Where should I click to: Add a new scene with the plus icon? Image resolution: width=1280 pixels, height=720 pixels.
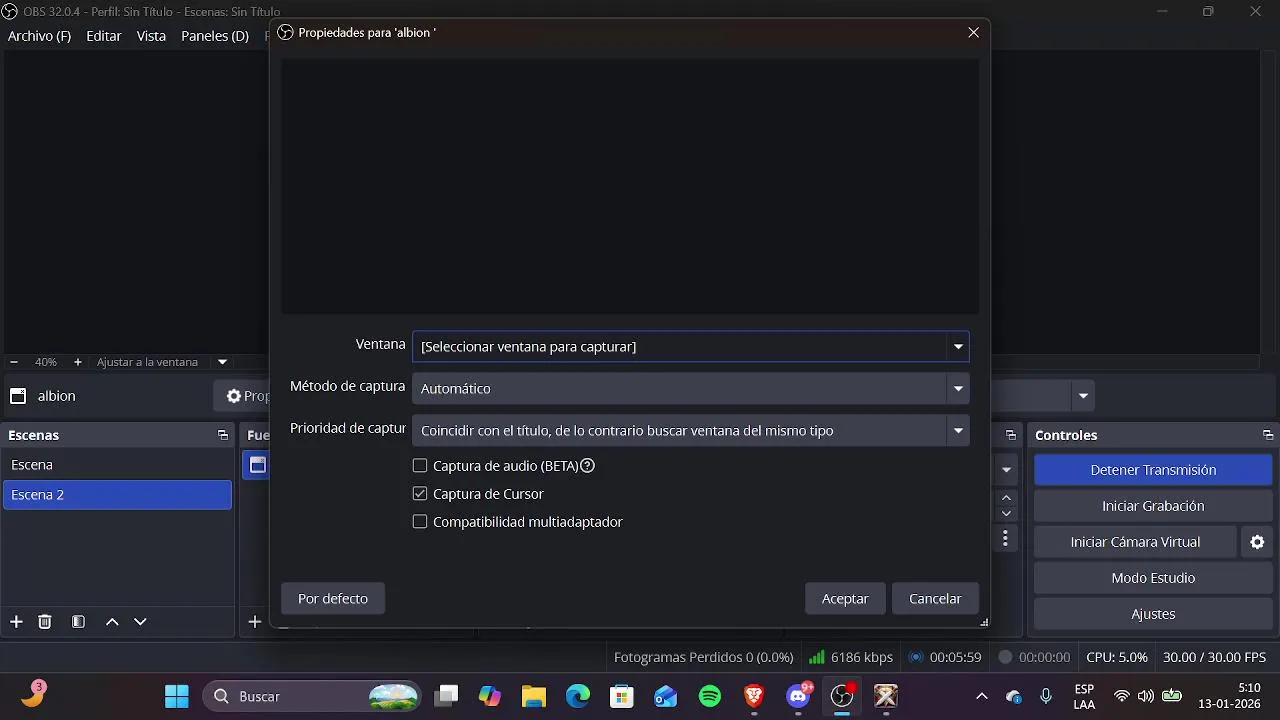(x=16, y=622)
